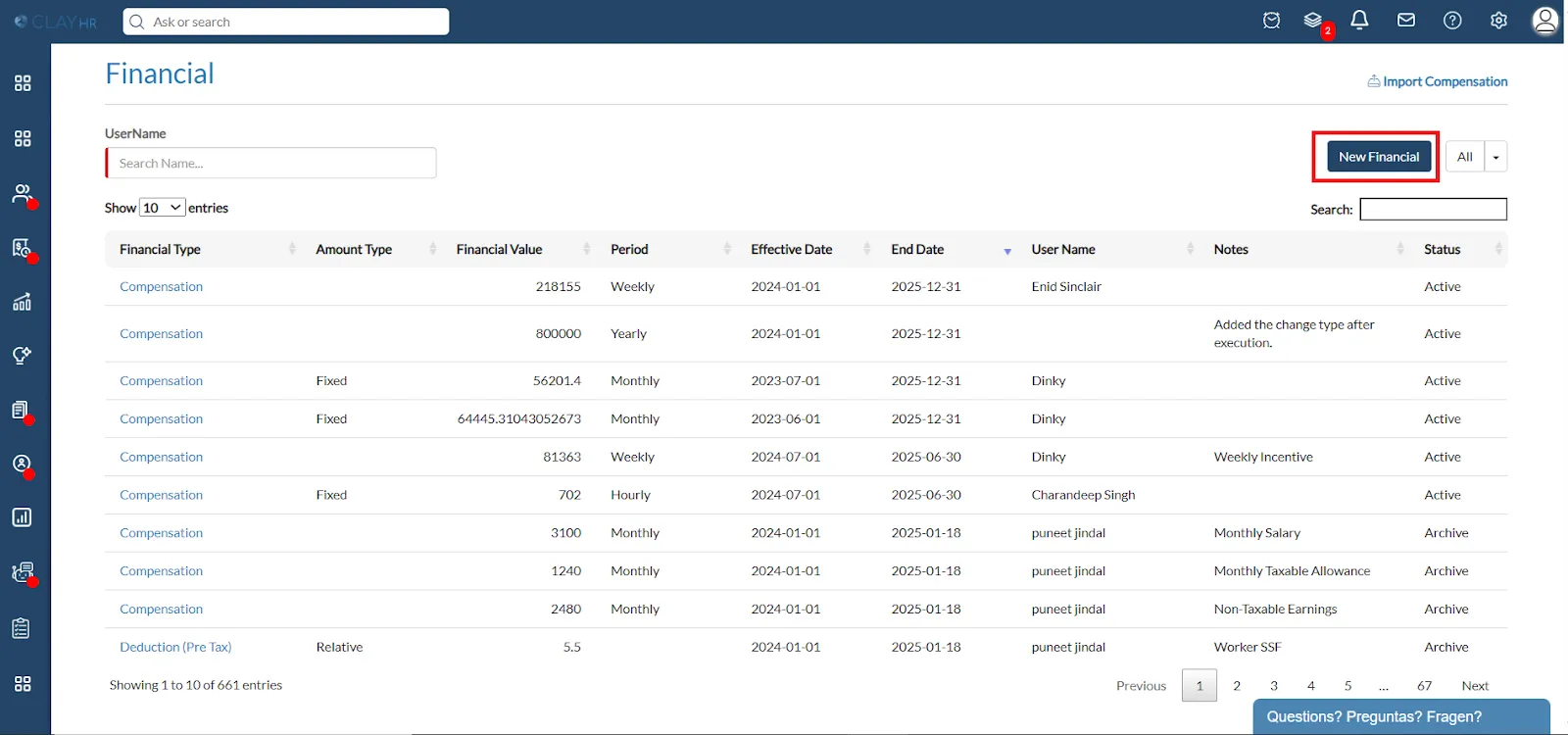Open the chat headset sidebar icon
1568x735 pixels.
coord(23,571)
